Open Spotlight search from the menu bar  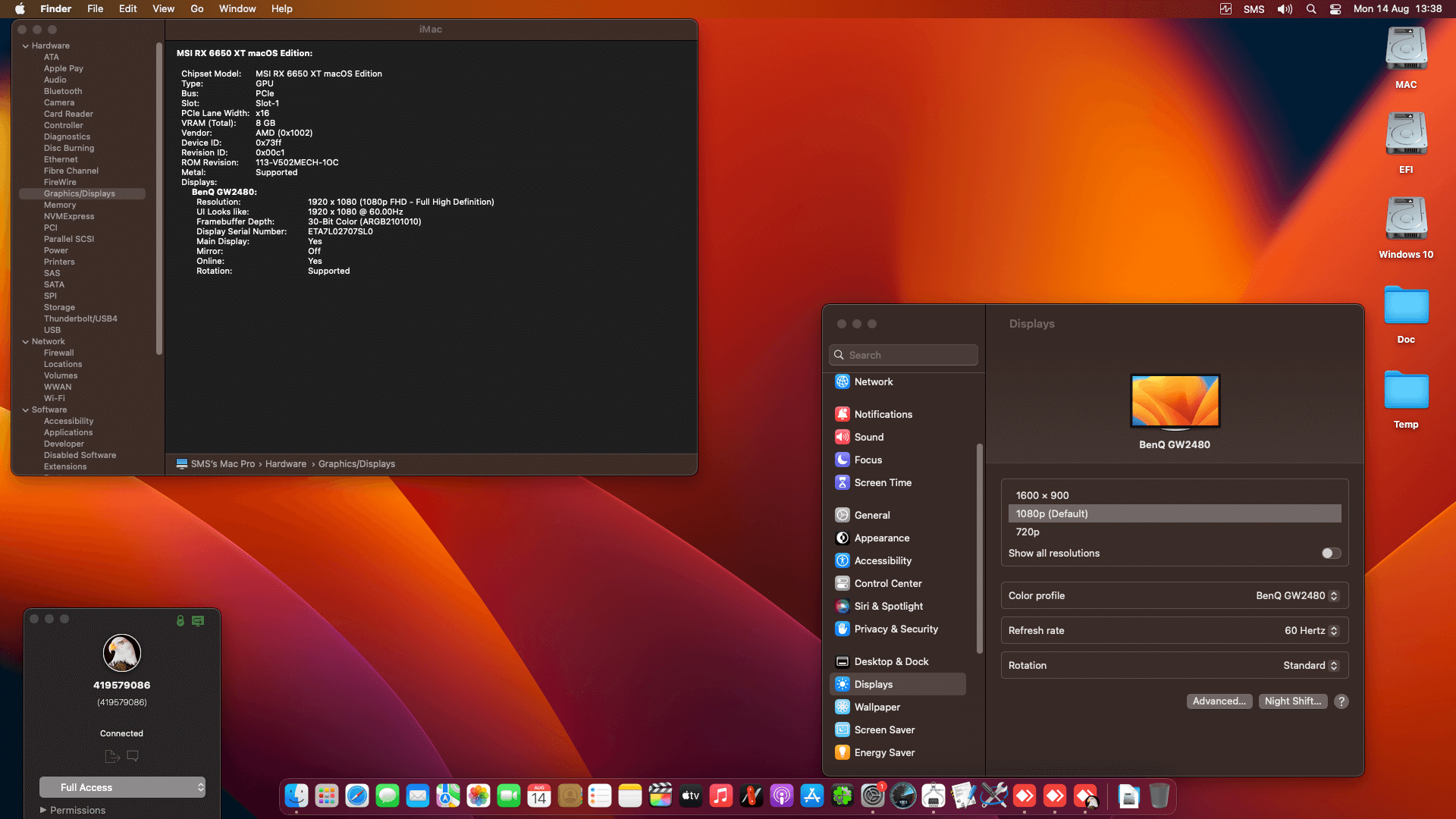[1310, 9]
